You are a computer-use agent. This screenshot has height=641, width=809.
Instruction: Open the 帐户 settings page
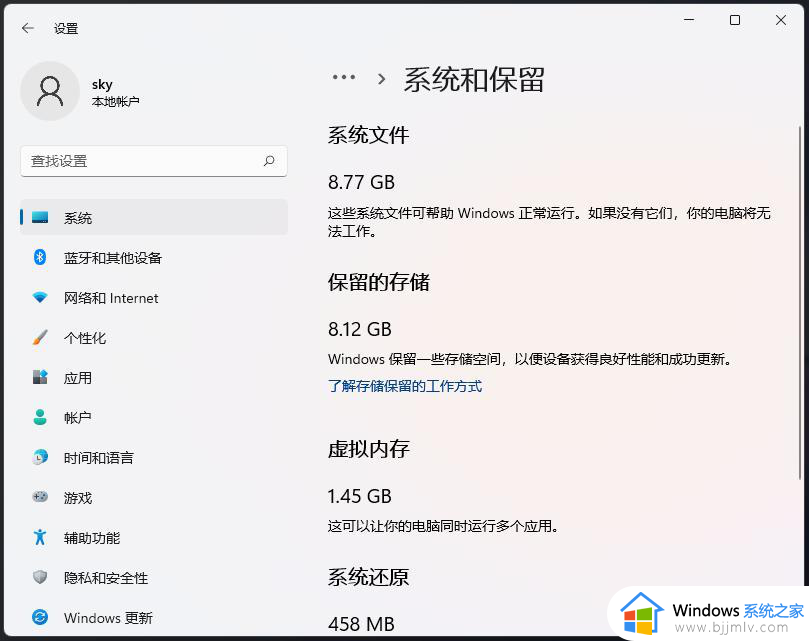tap(154, 417)
